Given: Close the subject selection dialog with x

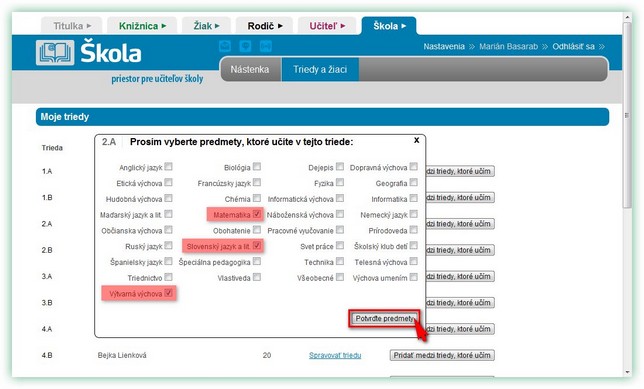Looking at the screenshot, I should coord(416,140).
